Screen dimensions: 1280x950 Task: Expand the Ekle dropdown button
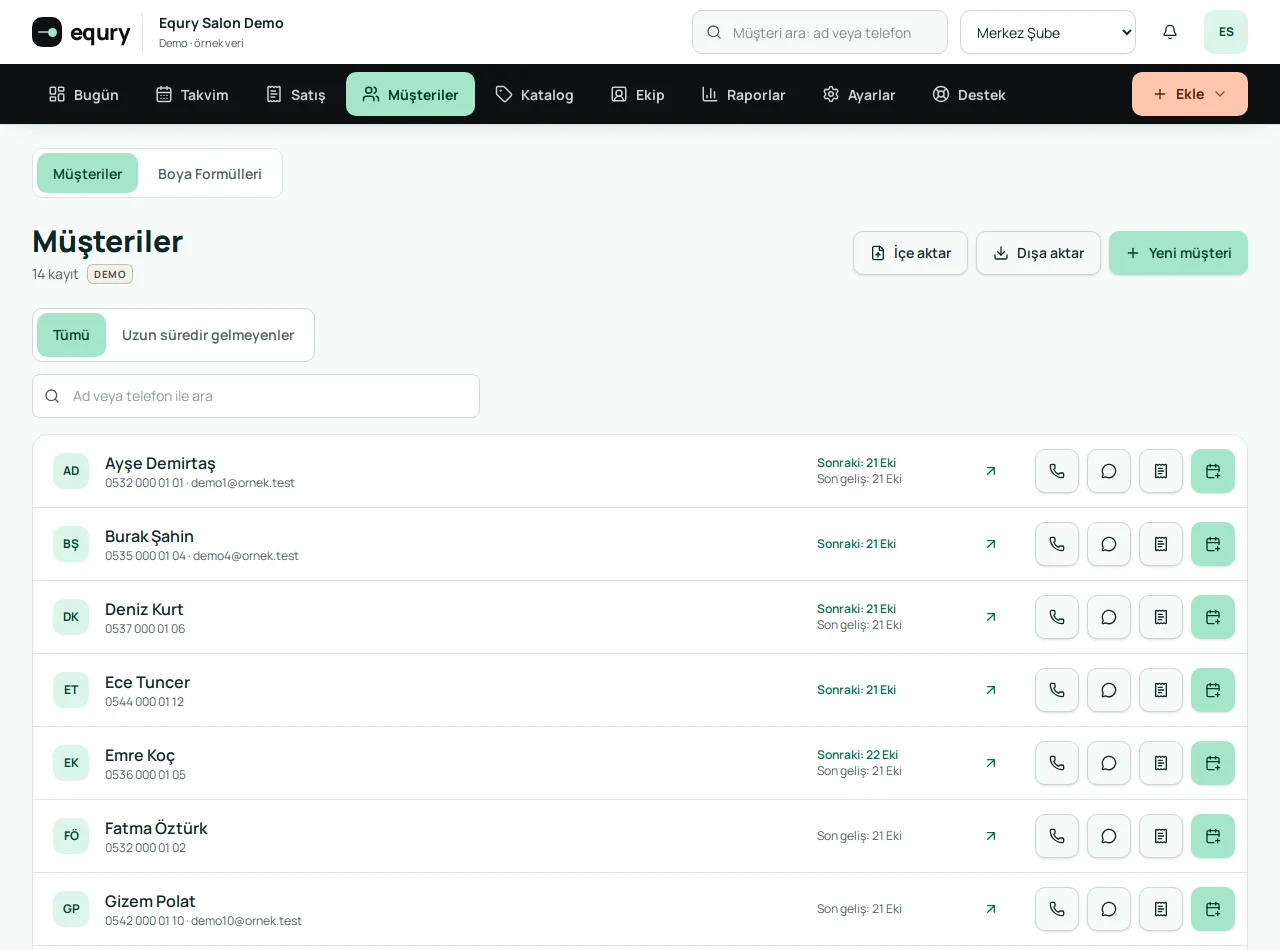coord(1190,94)
